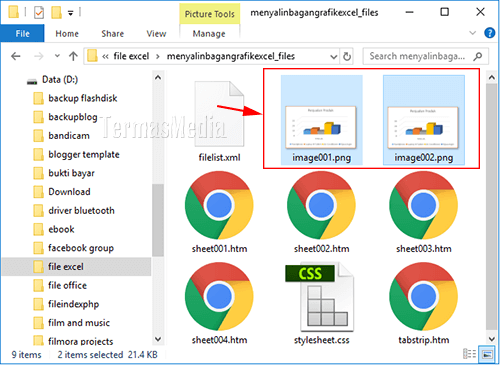Click file list scroll down arrow
Image resolution: width=500 pixels, height=365 pixels.
click(x=492, y=339)
